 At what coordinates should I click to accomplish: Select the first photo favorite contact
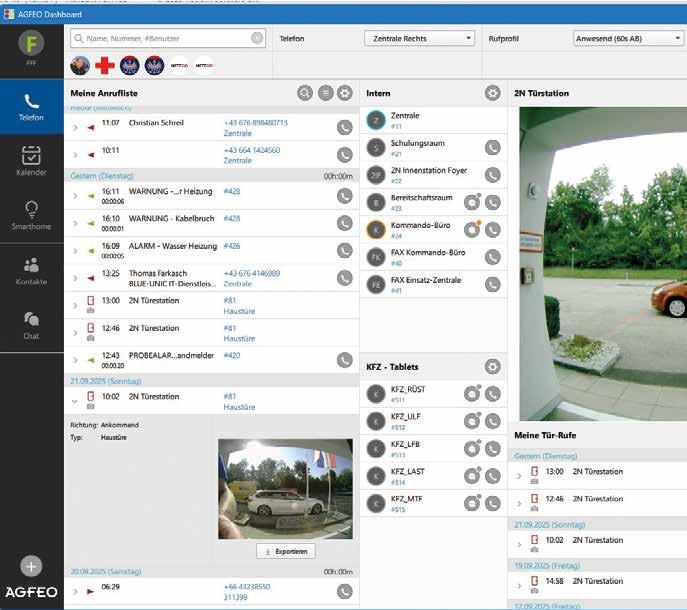pos(80,66)
